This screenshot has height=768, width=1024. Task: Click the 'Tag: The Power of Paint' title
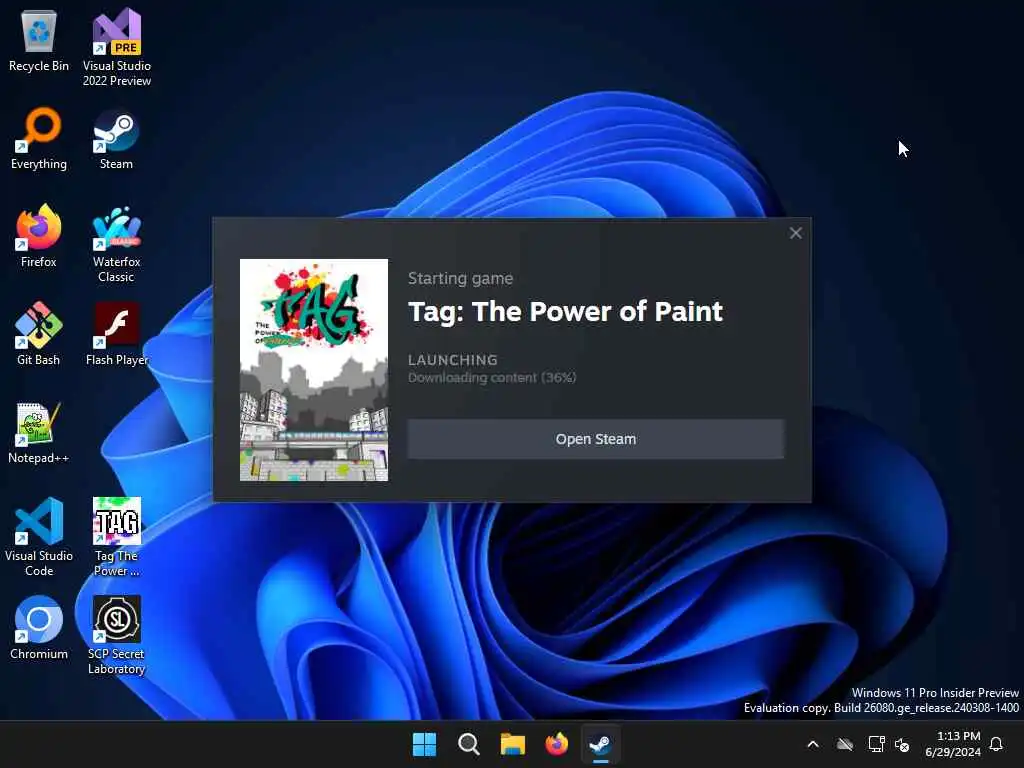(566, 312)
